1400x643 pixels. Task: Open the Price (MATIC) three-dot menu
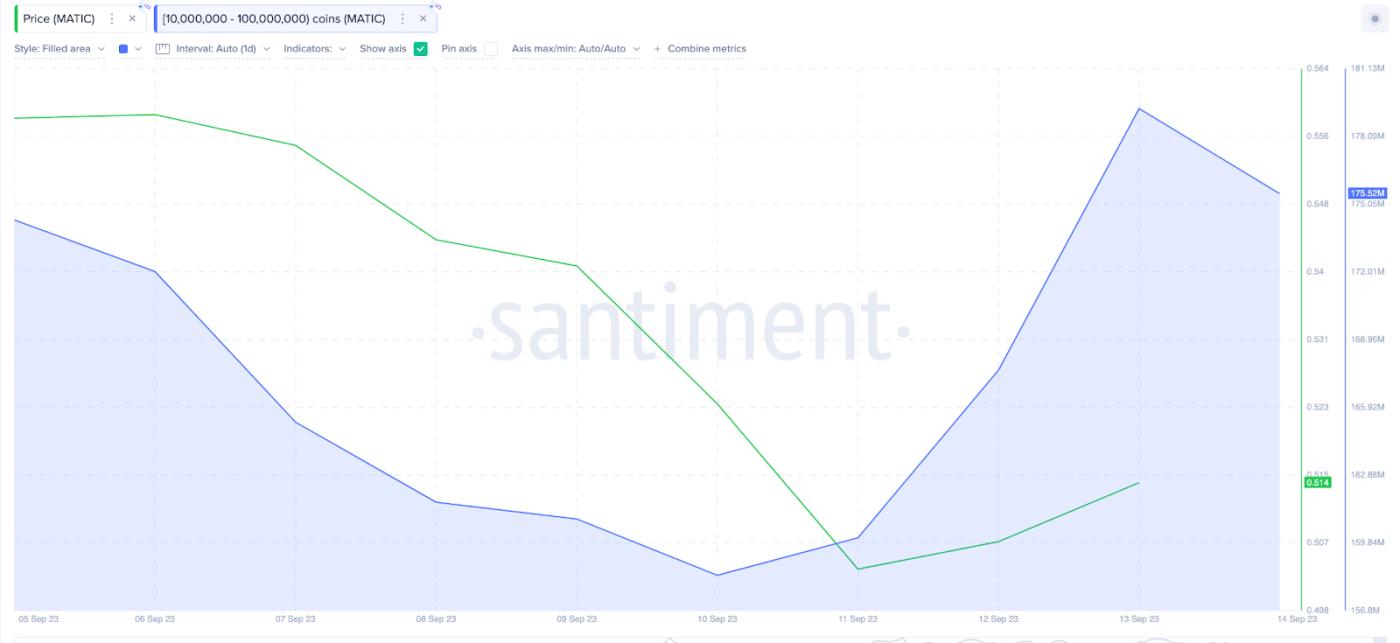112,19
